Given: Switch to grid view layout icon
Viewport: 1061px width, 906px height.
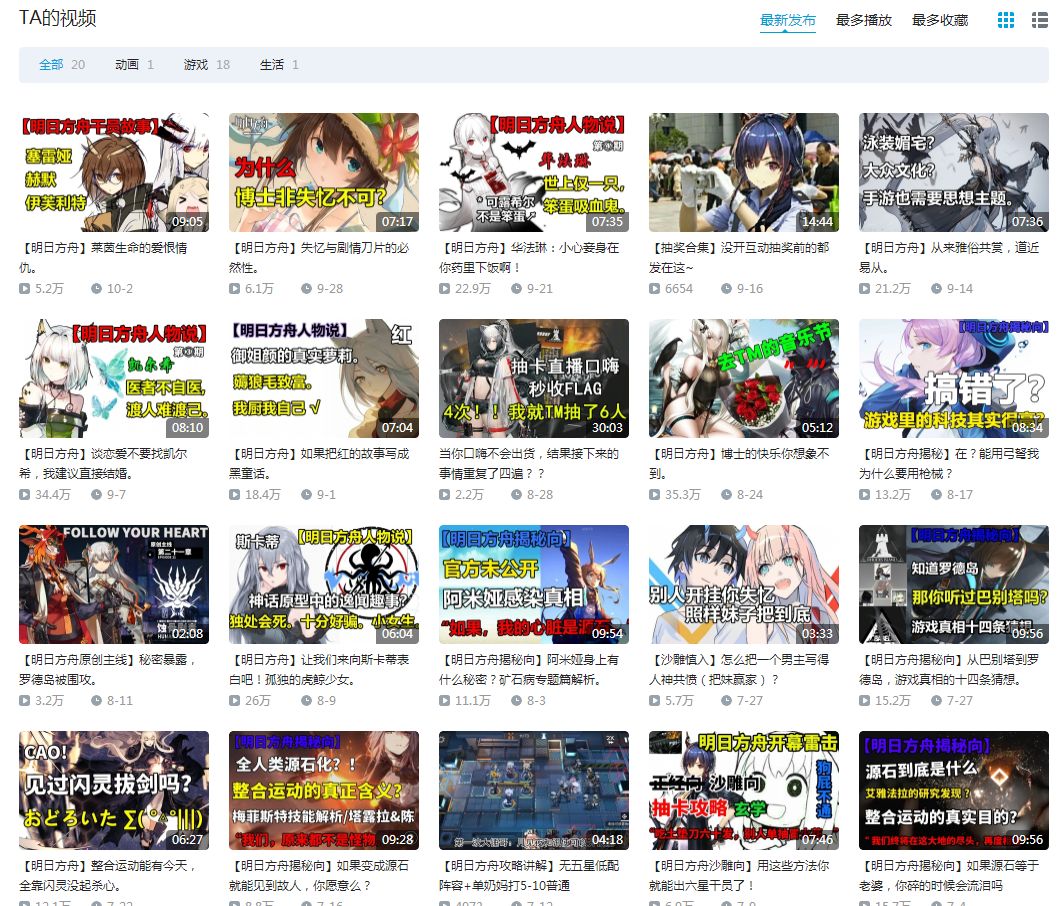Looking at the screenshot, I should pos(1006,20).
